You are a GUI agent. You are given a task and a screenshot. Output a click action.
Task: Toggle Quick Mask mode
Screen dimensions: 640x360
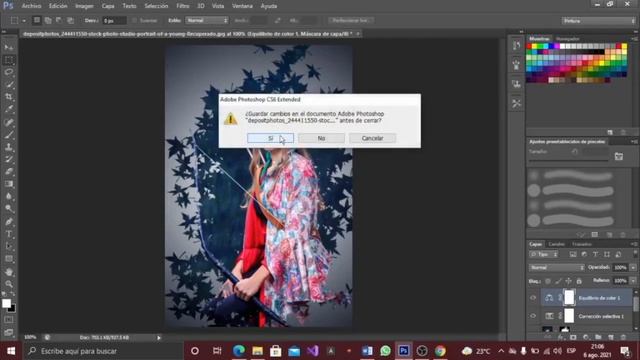tap(9, 320)
